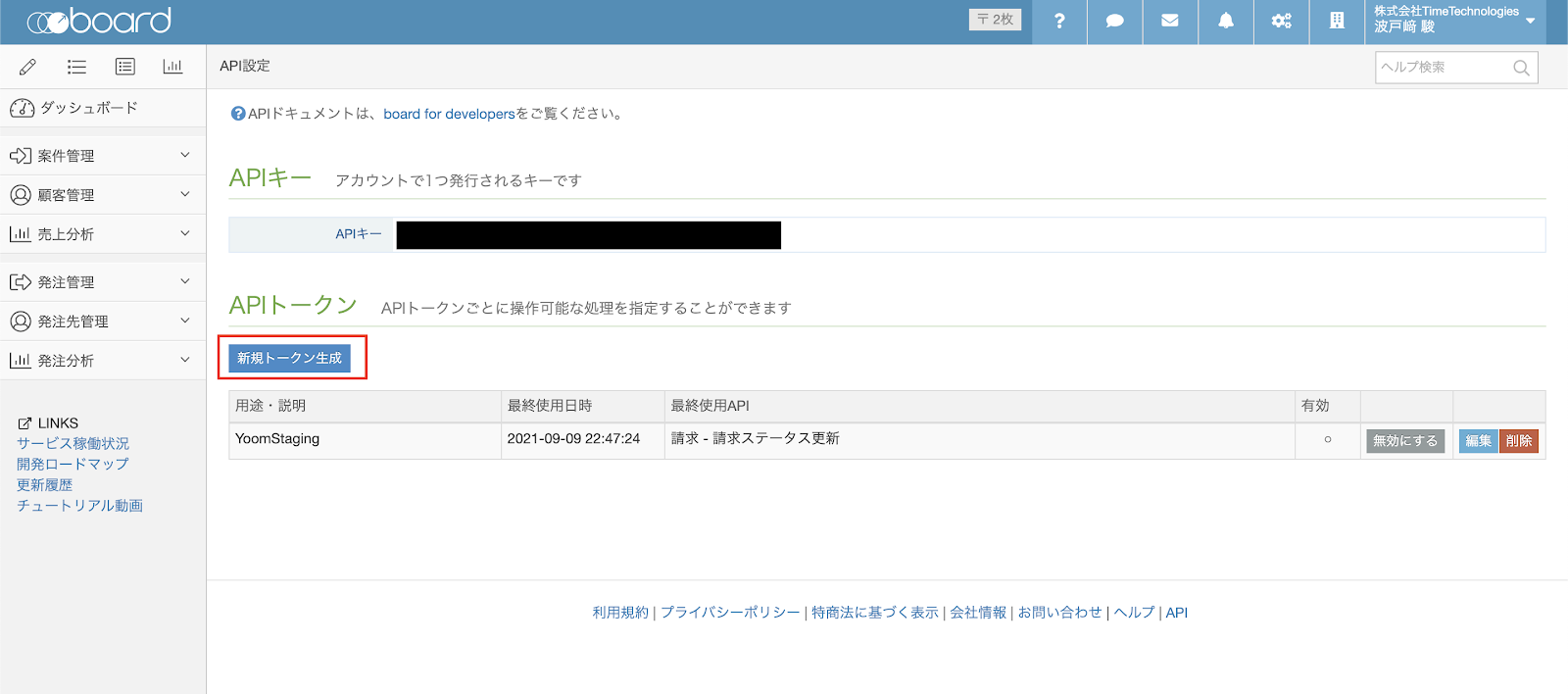The height and width of the screenshot is (694, 1568).
Task: Edit the YoomStaging token with 編集
Action: tap(1478, 441)
